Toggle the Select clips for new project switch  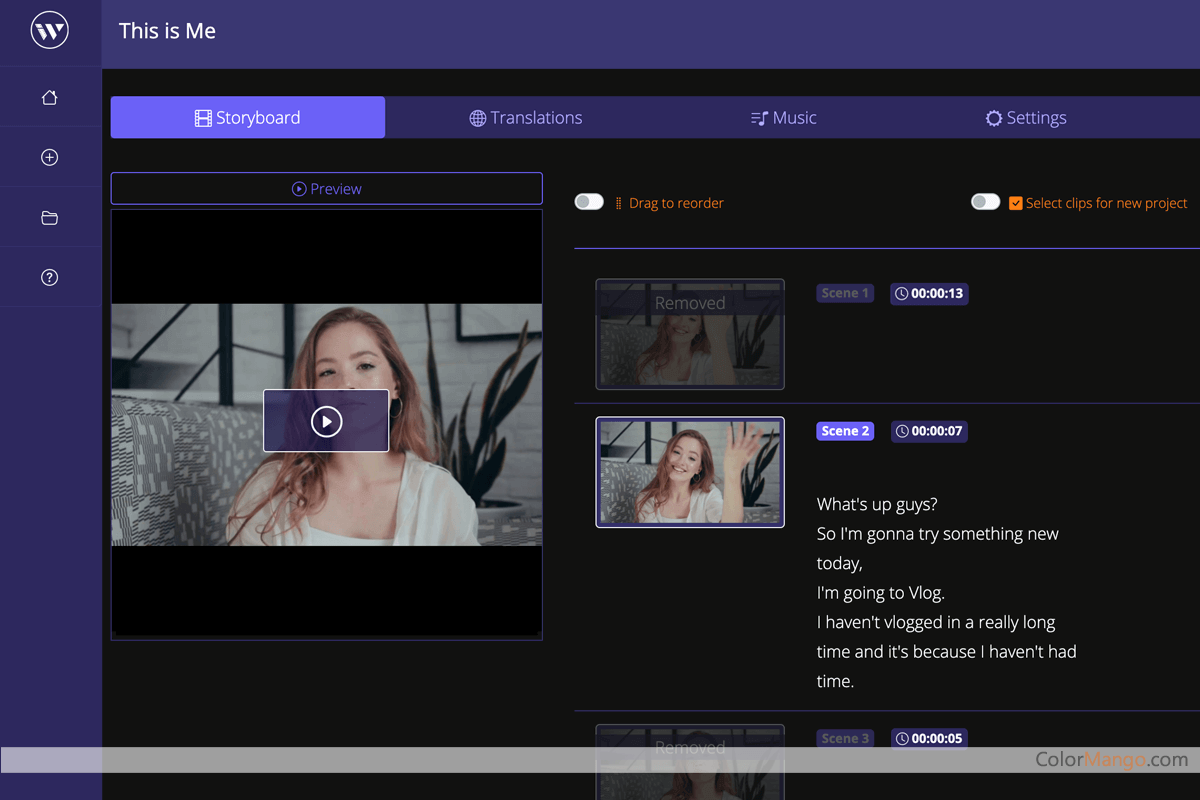point(985,202)
